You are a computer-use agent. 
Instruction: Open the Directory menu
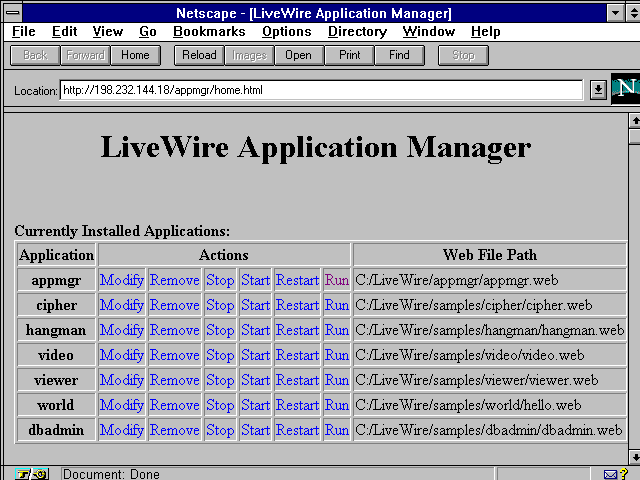pyautogui.click(x=357, y=32)
